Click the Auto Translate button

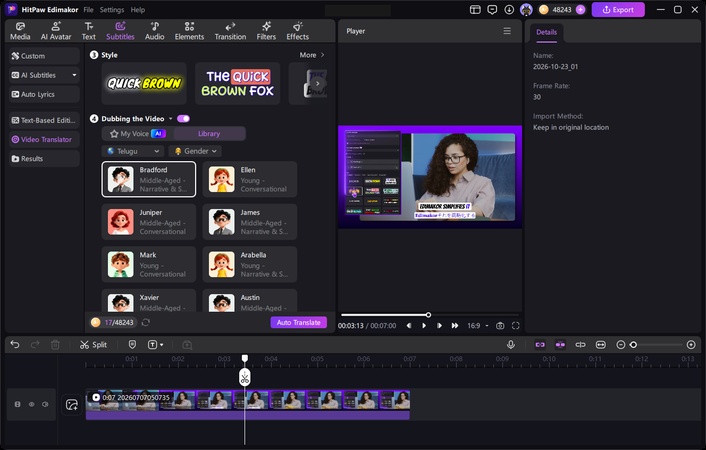299,323
